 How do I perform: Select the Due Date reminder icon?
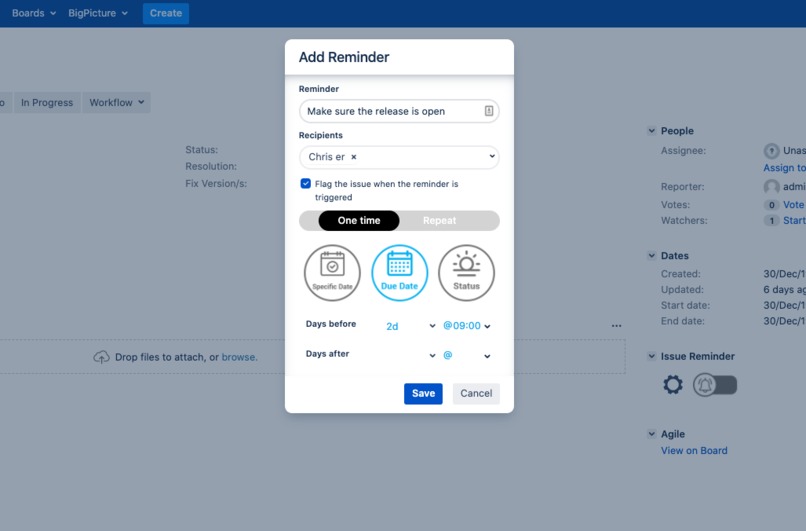point(399,272)
